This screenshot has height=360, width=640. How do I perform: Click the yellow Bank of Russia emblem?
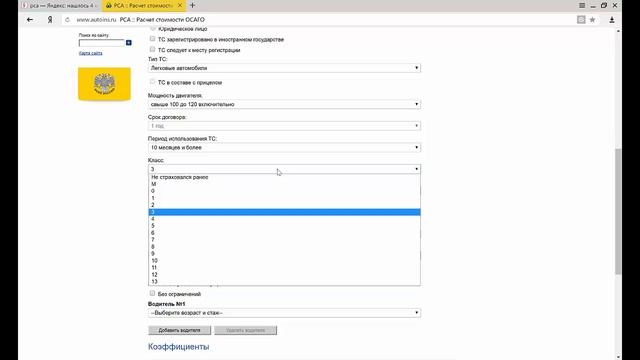[x=104, y=84]
